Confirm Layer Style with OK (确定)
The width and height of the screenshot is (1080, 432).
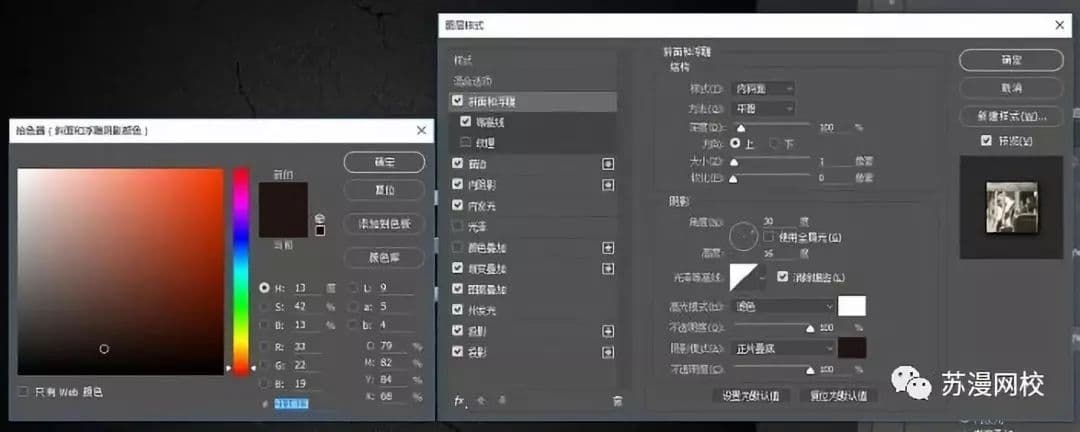[x=1011, y=60]
